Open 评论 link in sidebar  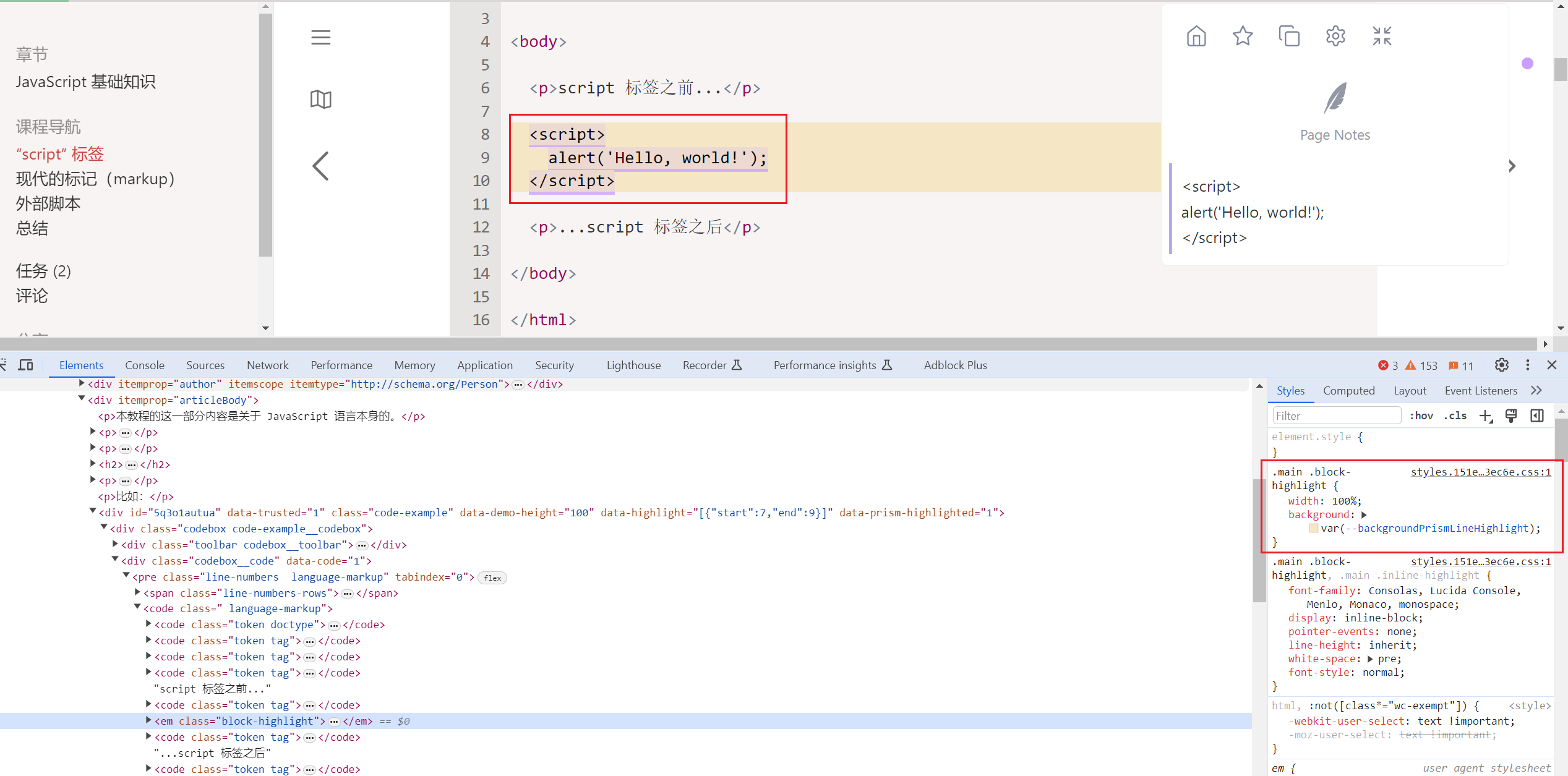pos(32,296)
